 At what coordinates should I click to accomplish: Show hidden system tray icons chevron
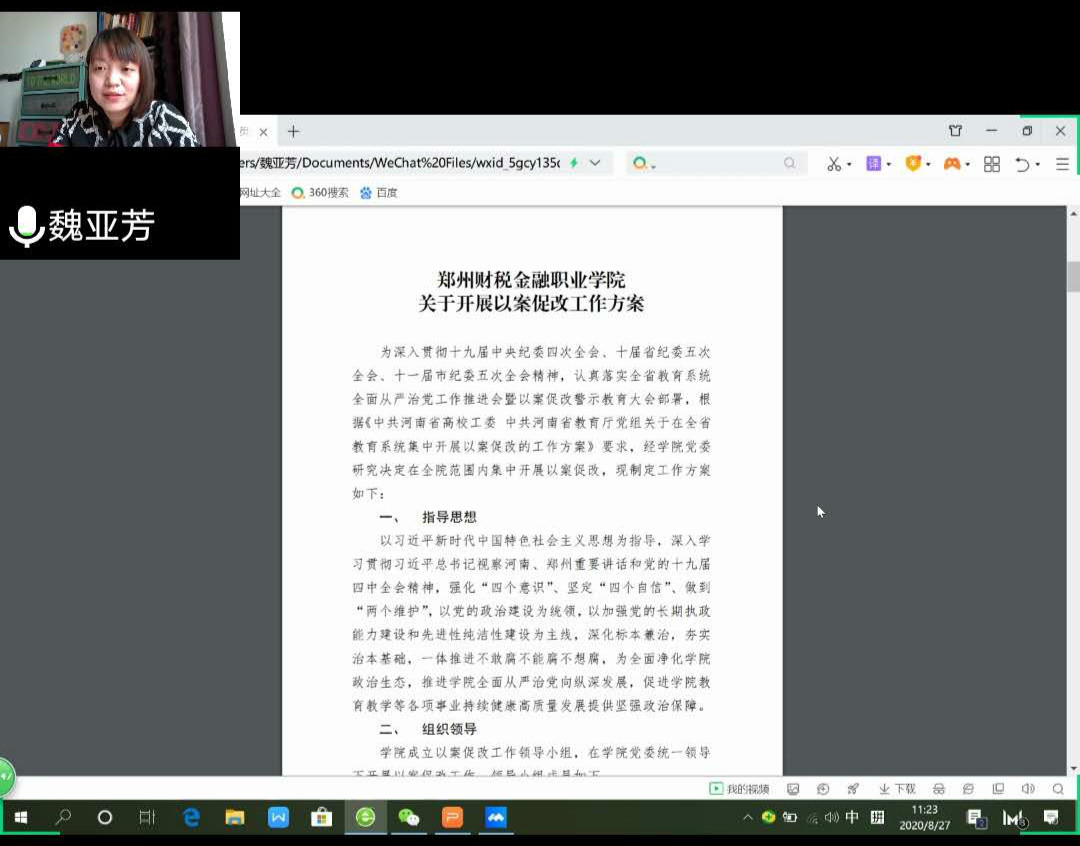click(748, 818)
